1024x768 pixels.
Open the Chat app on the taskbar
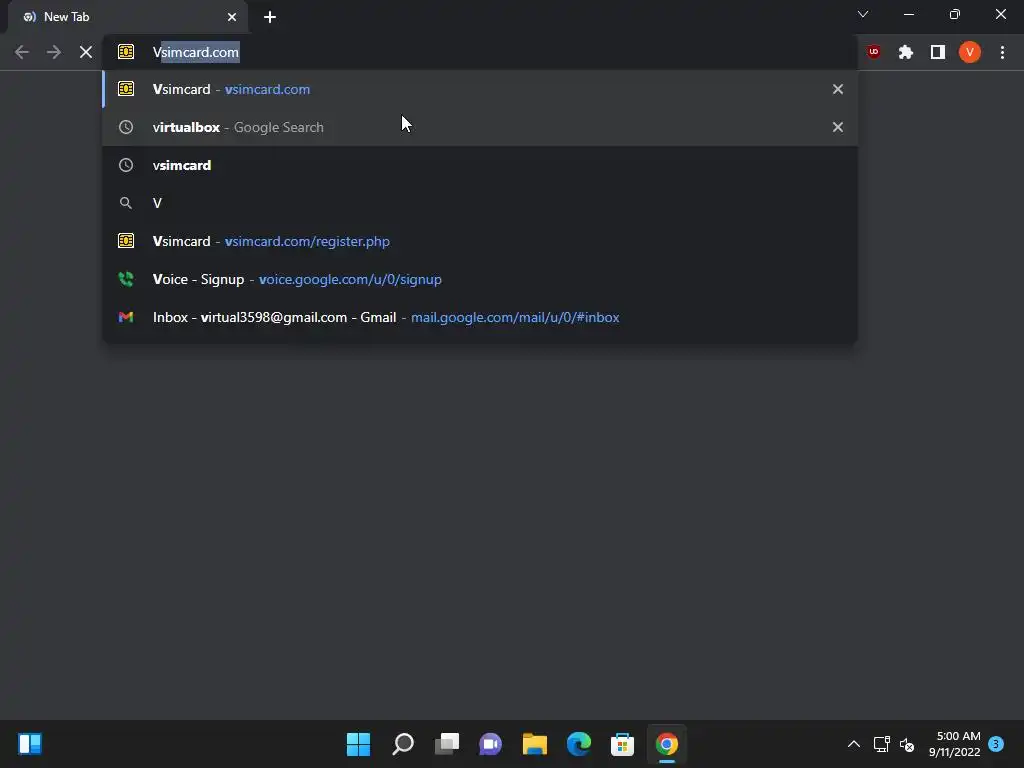pyautogui.click(x=490, y=744)
